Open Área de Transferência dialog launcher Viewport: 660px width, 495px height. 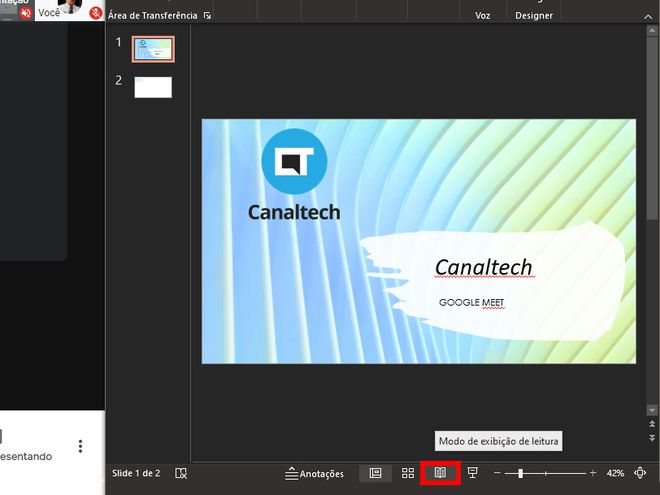pos(207,16)
